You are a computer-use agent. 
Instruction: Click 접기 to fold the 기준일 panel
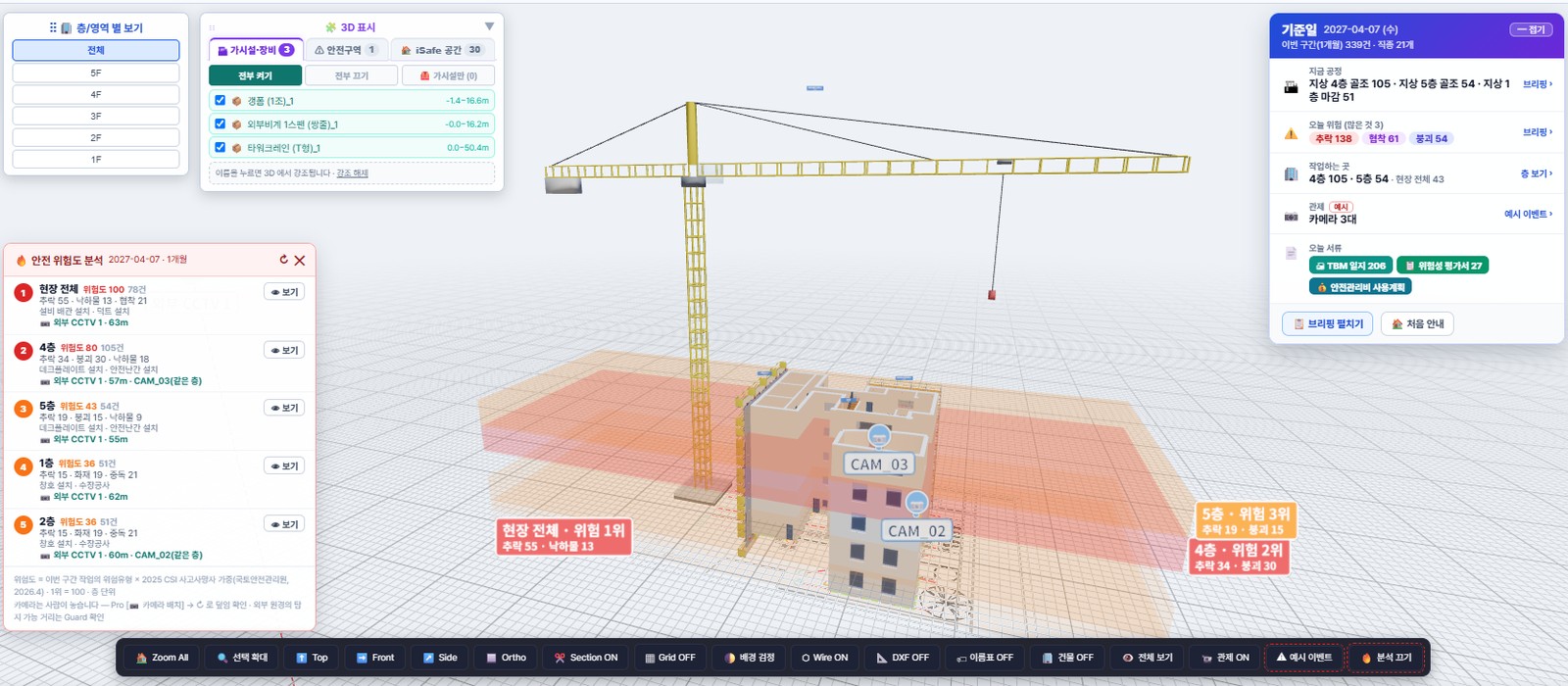pos(1531,29)
